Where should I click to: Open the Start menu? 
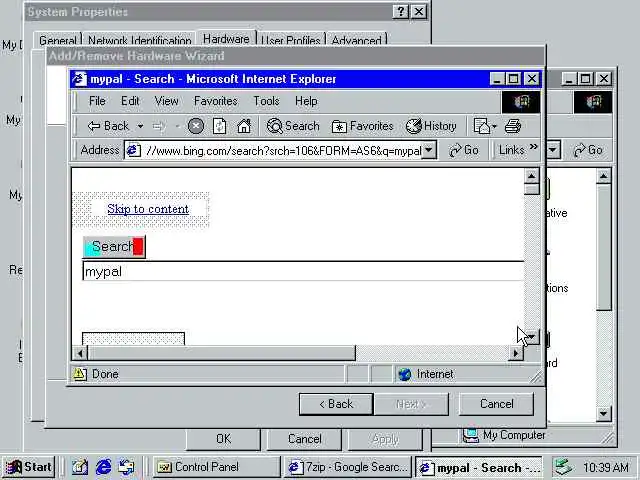point(29,467)
